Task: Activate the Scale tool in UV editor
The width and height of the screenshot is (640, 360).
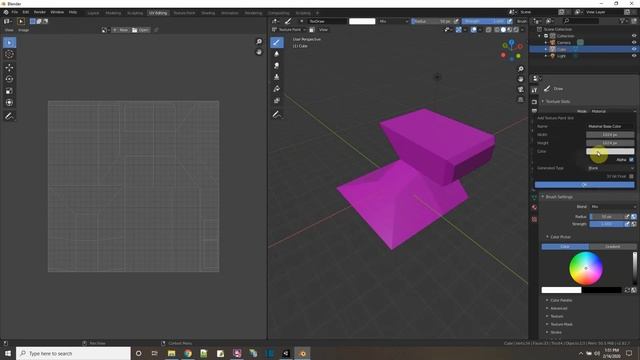Action: (x=9, y=91)
